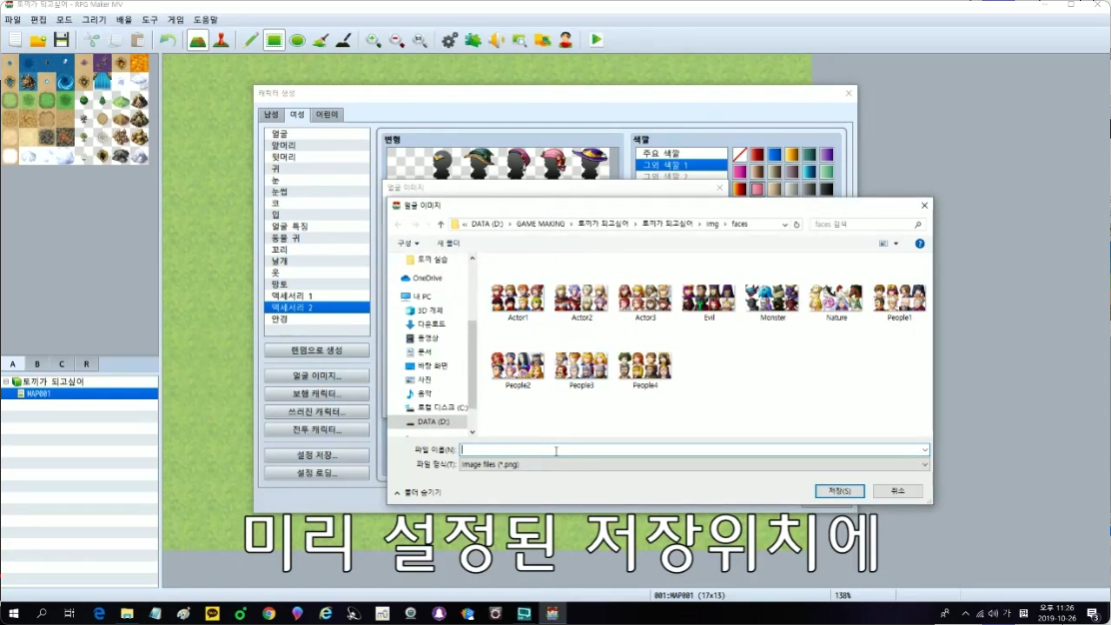Open the 도구 menu
Image resolution: width=1111 pixels, height=625 pixels.
(150, 20)
